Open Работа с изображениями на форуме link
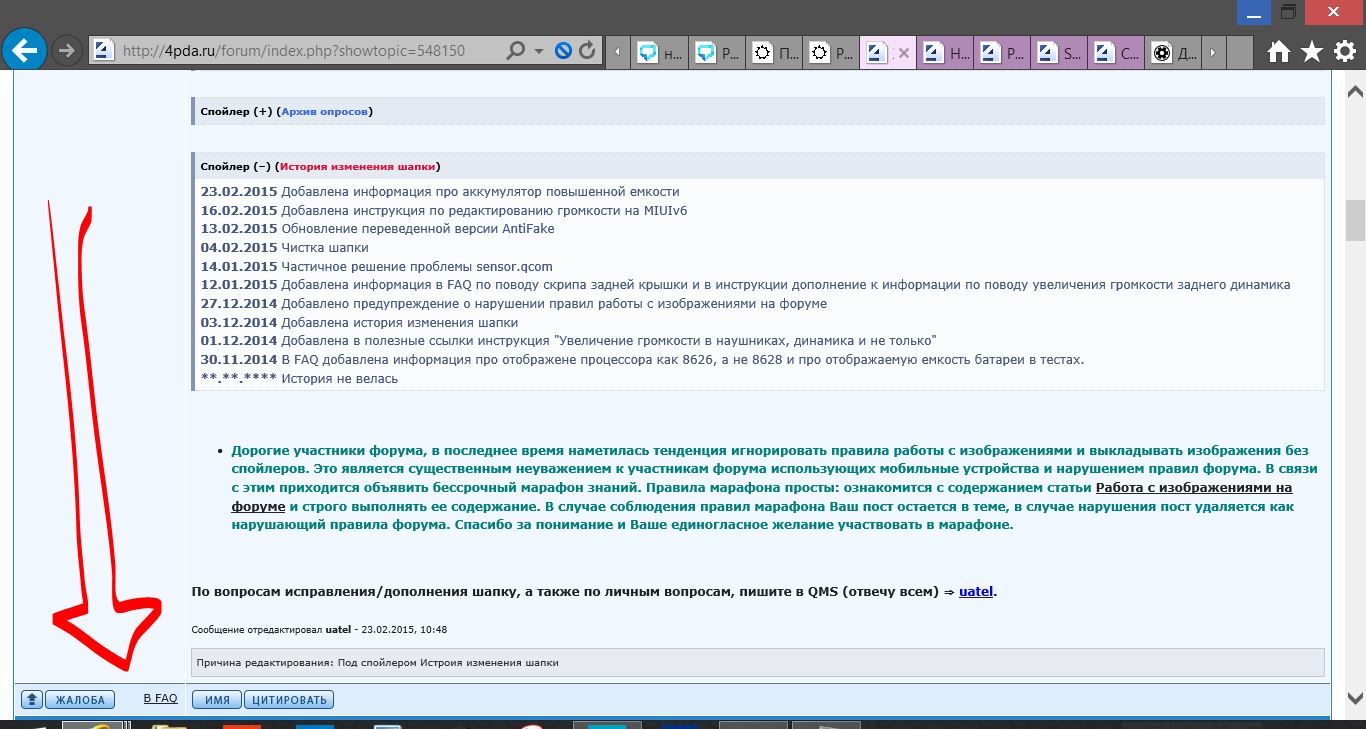 (x=1194, y=488)
